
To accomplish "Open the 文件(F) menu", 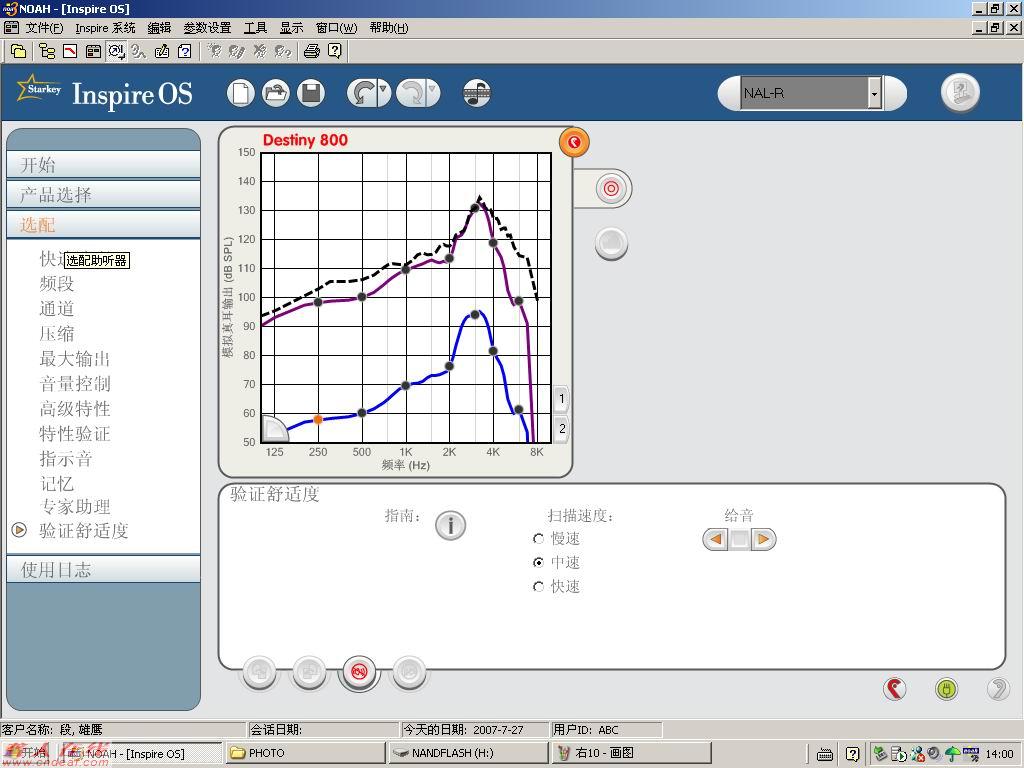I will [44, 27].
